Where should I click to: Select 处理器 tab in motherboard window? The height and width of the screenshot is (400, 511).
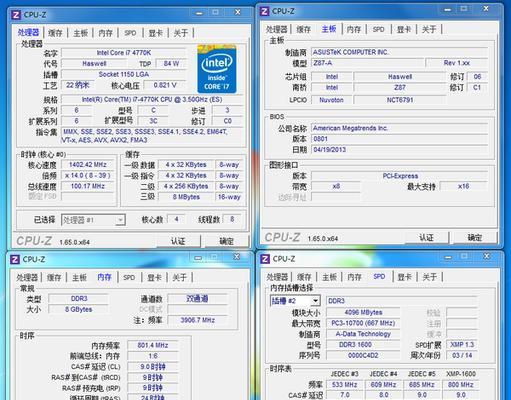pos(276,29)
